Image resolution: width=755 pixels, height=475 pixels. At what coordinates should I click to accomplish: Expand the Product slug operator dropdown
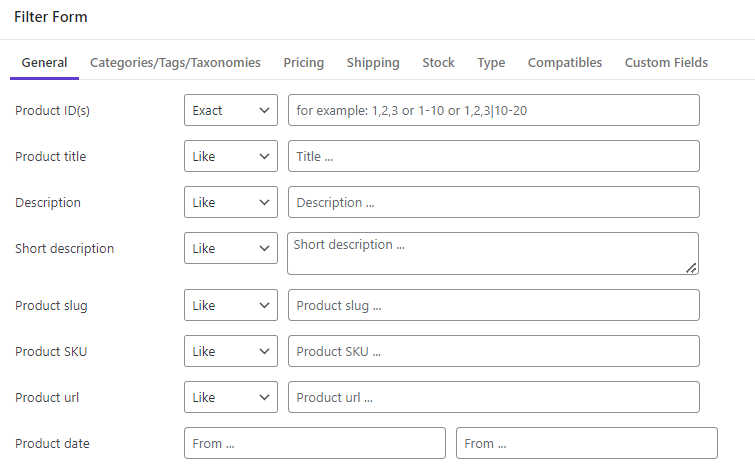click(231, 305)
